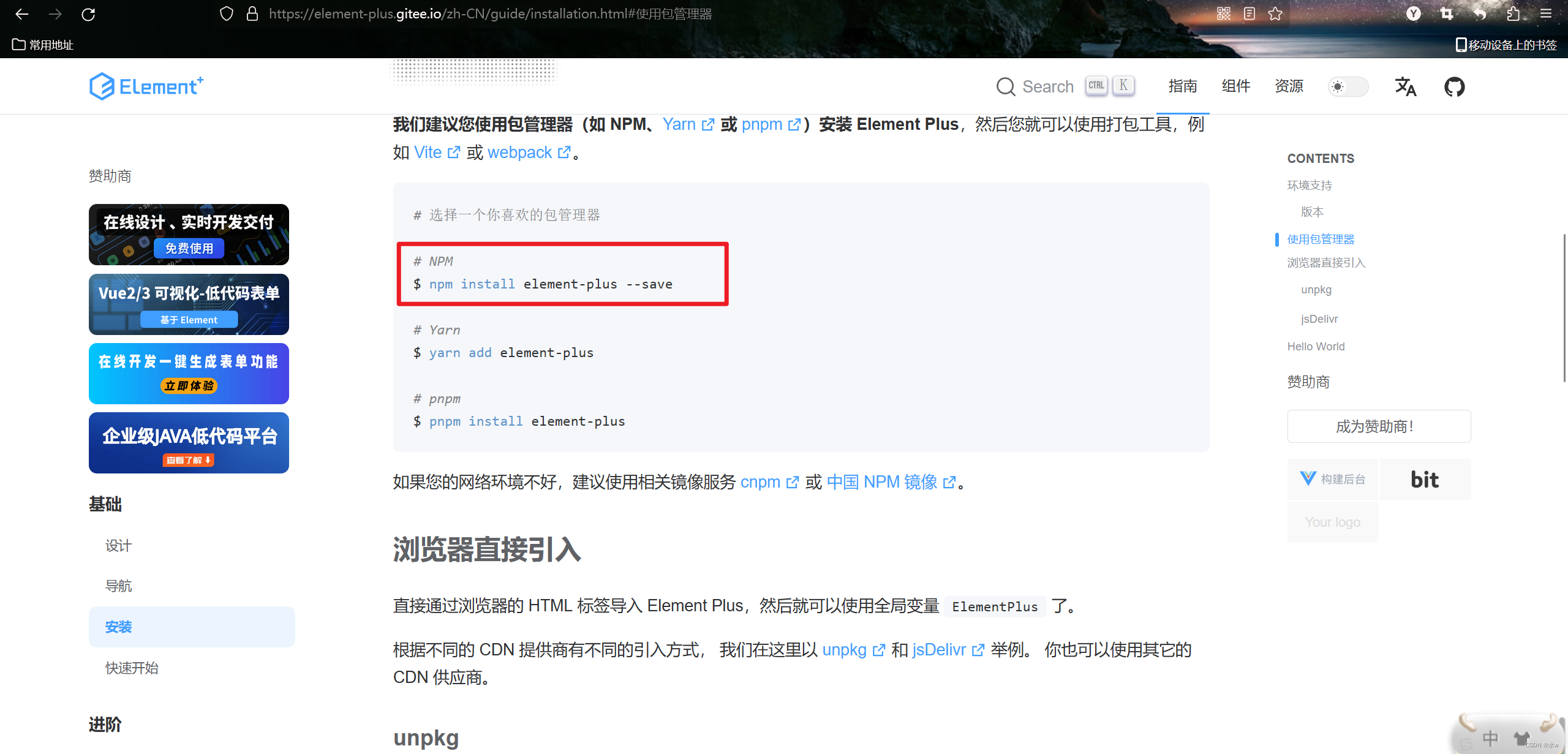Click the browser address bar URL
This screenshot has width=1568, height=754.
tap(490, 13)
